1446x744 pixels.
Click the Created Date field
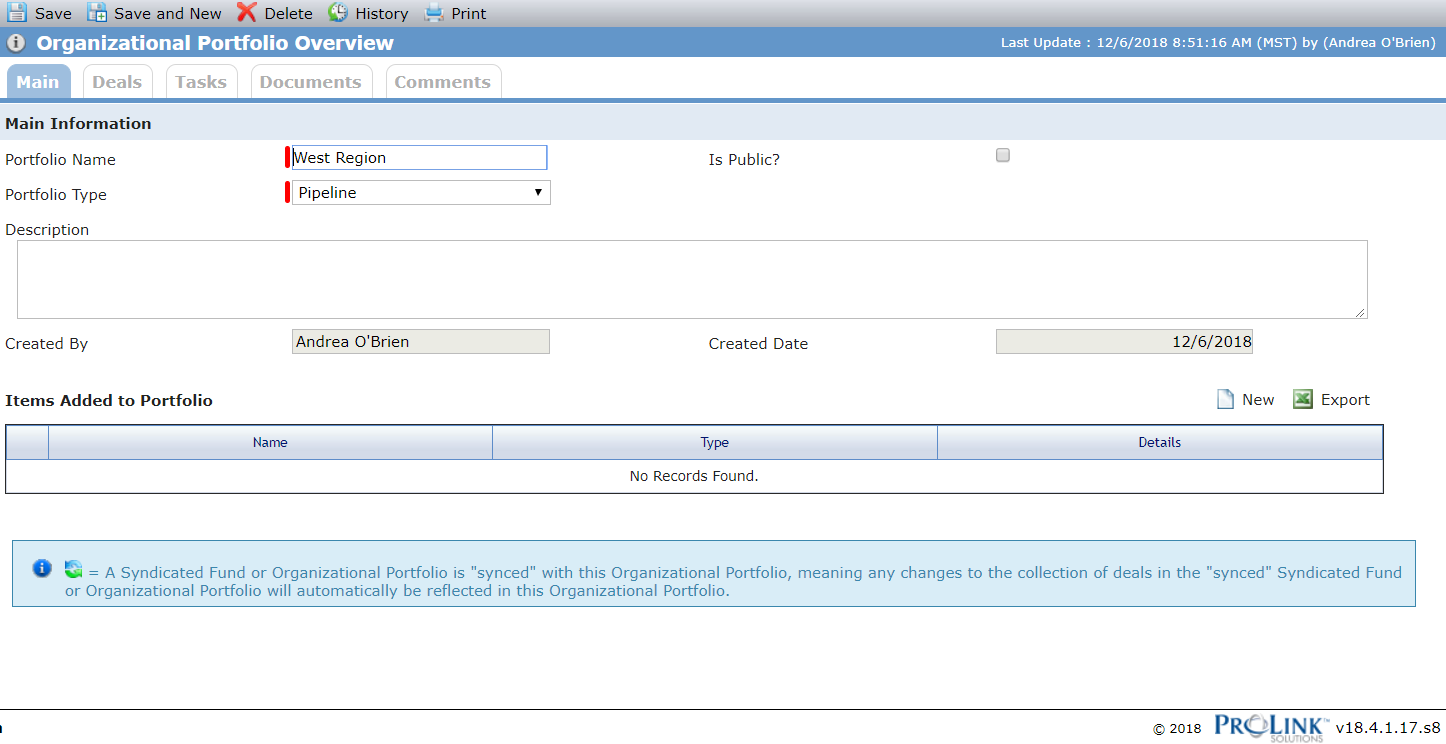click(1124, 342)
